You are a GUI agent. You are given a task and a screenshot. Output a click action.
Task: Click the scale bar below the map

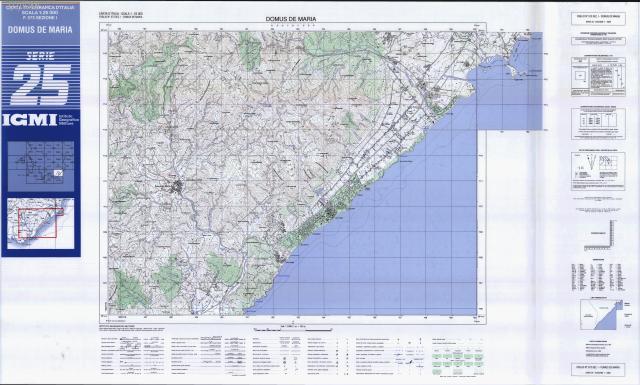click(x=292, y=329)
